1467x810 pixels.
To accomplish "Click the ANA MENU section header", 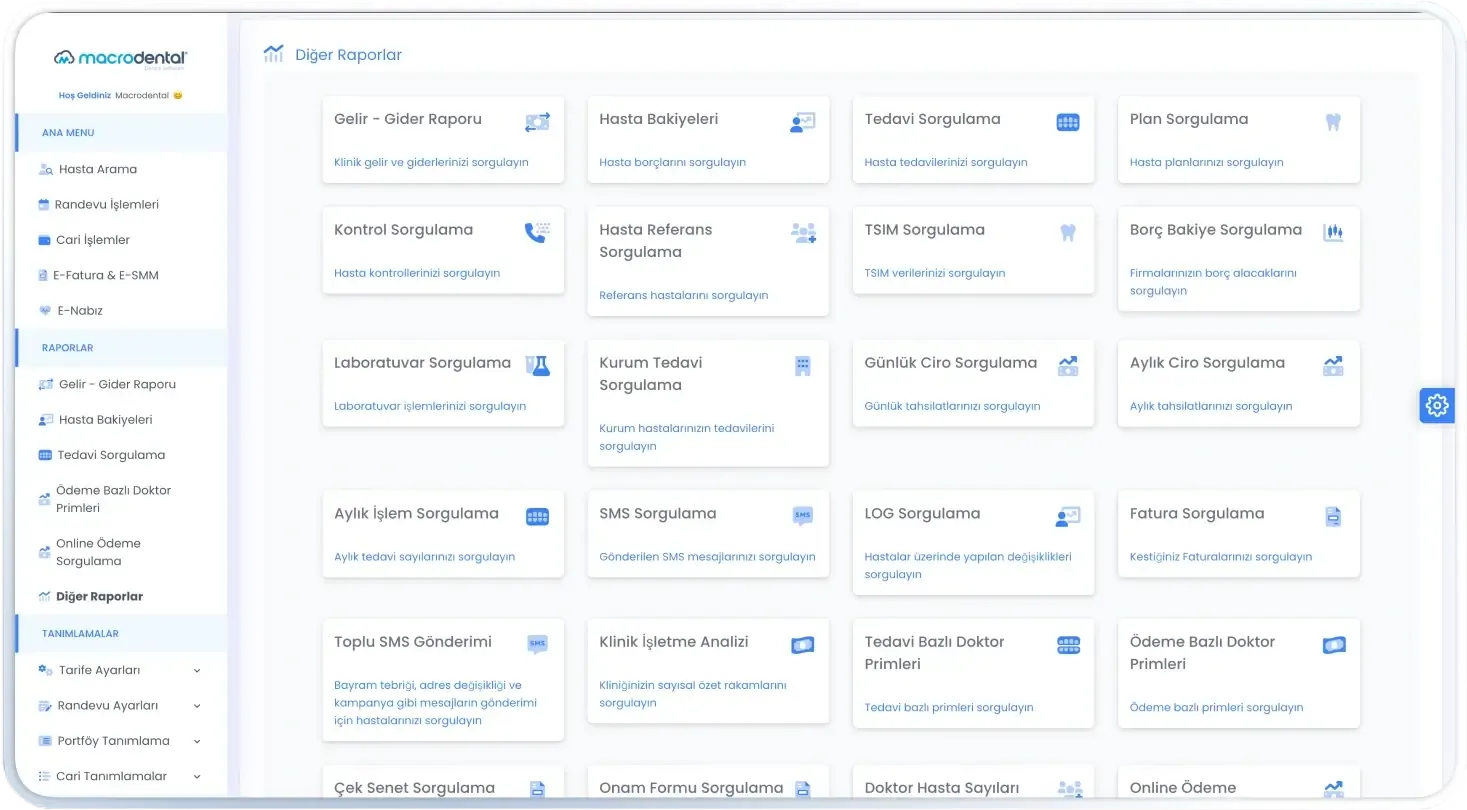I will click(68, 133).
